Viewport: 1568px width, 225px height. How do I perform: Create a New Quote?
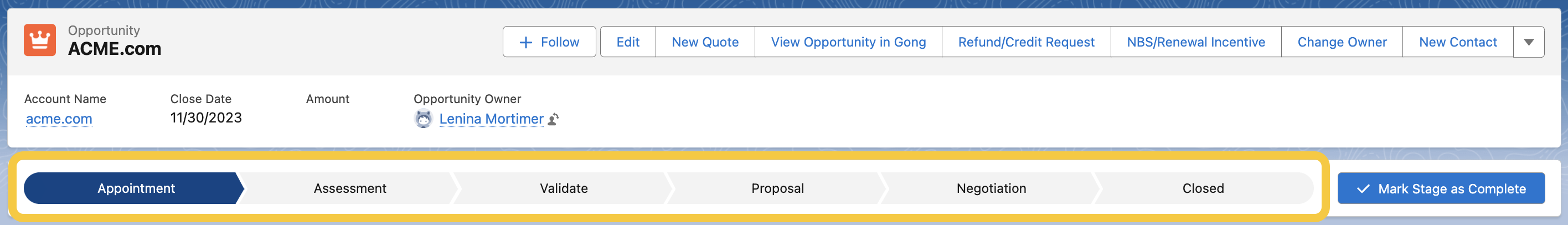(x=705, y=42)
